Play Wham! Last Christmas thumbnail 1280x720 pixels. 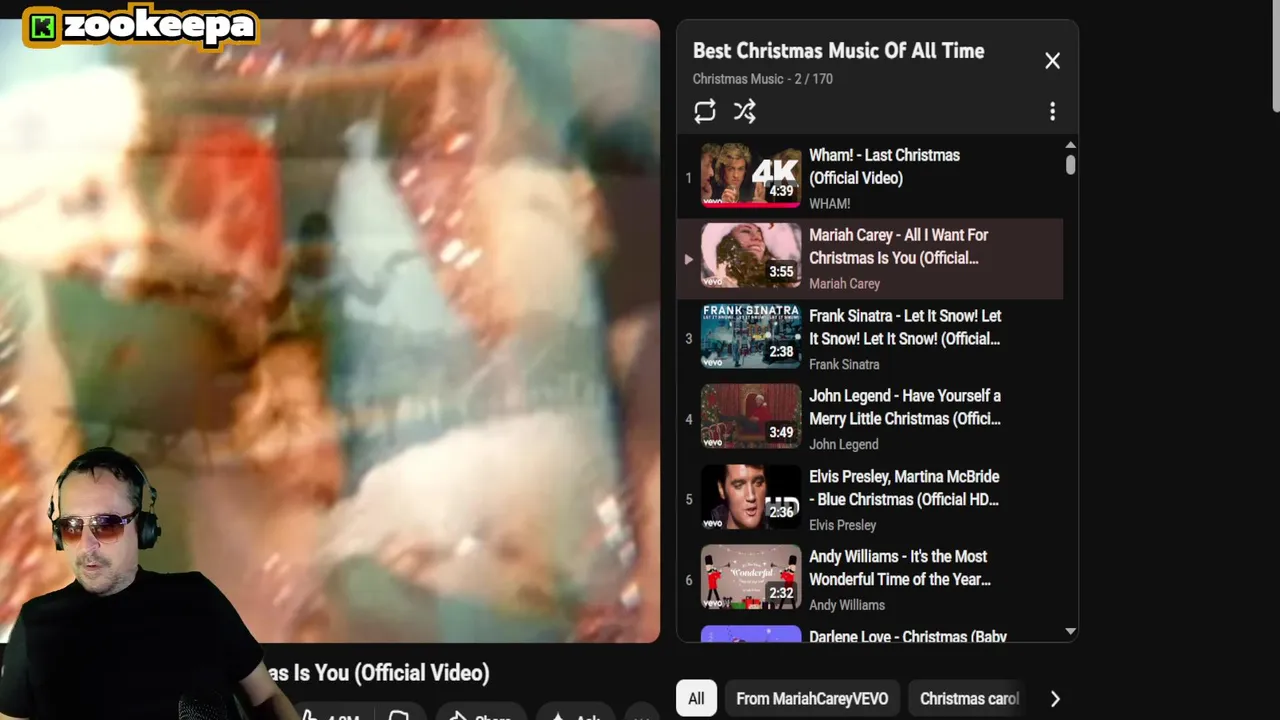pyautogui.click(x=751, y=175)
